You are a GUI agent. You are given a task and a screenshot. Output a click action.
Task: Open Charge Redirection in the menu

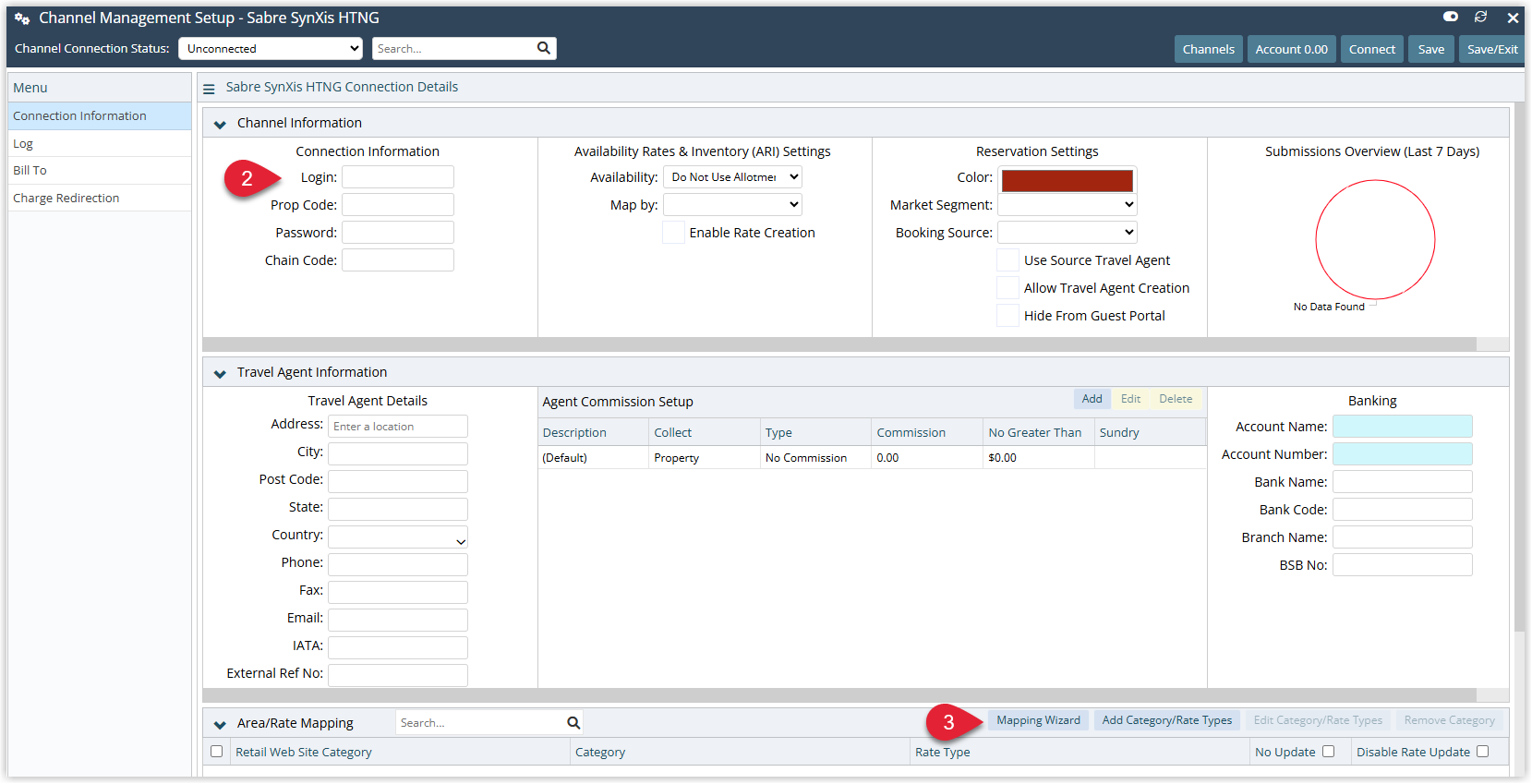(100, 198)
